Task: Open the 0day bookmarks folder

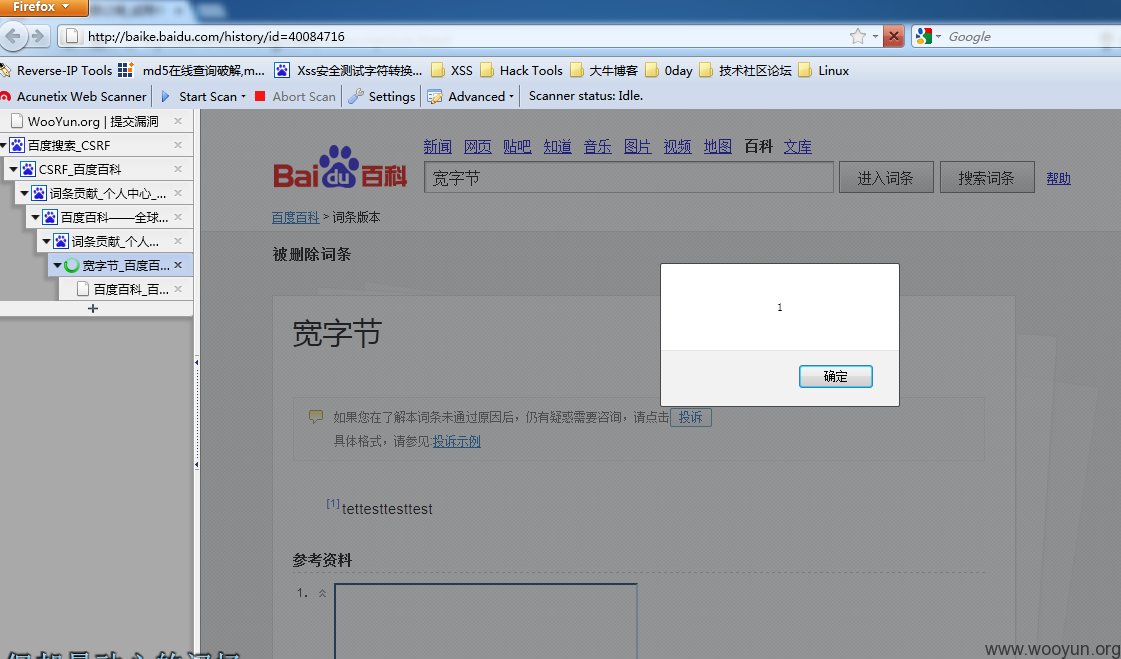Action: click(x=669, y=70)
